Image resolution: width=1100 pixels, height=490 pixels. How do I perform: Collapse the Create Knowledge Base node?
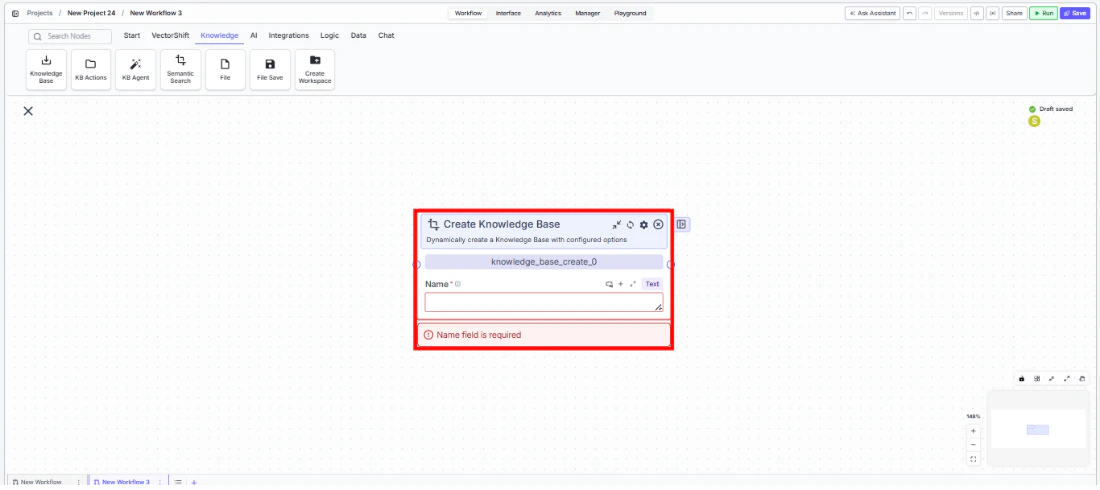617,225
